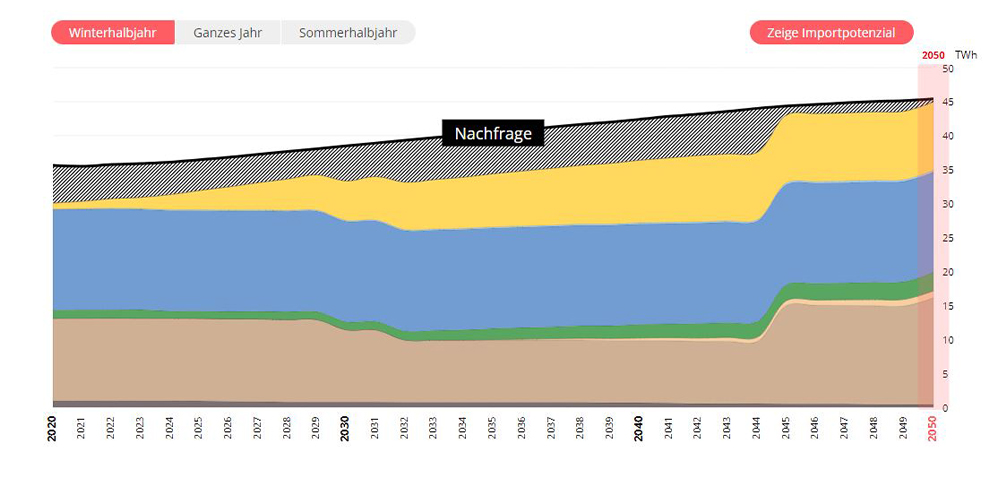Select year 2040 on the timeline axis
The image size is (1000, 500).
638,429
